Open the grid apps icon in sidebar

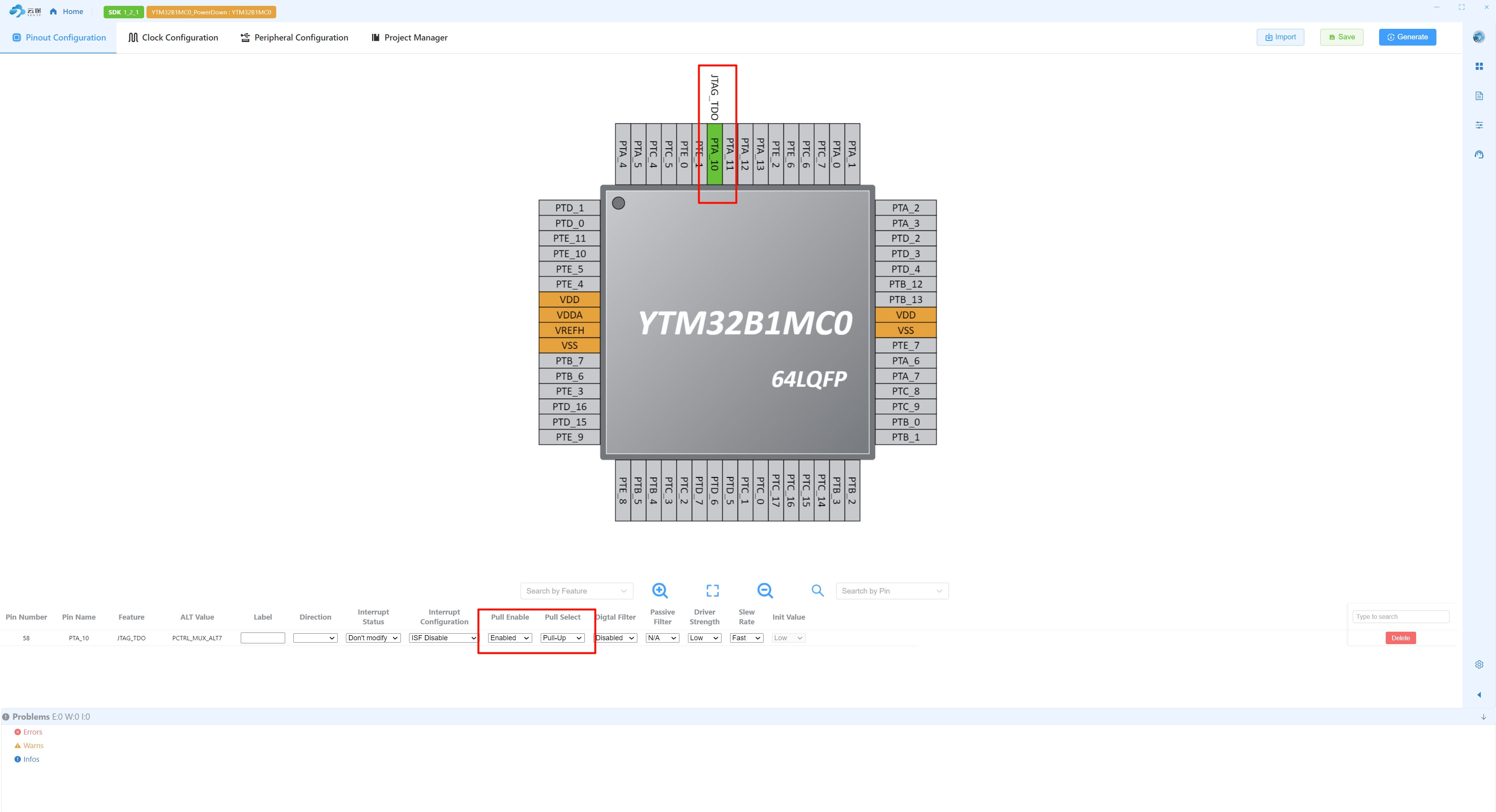(x=1478, y=66)
